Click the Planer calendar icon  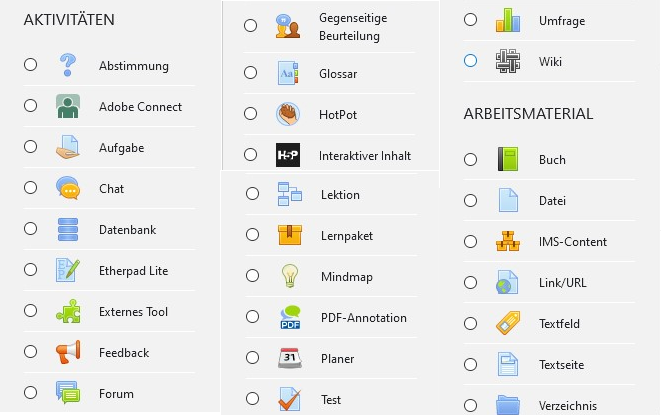pyautogui.click(x=289, y=358)
